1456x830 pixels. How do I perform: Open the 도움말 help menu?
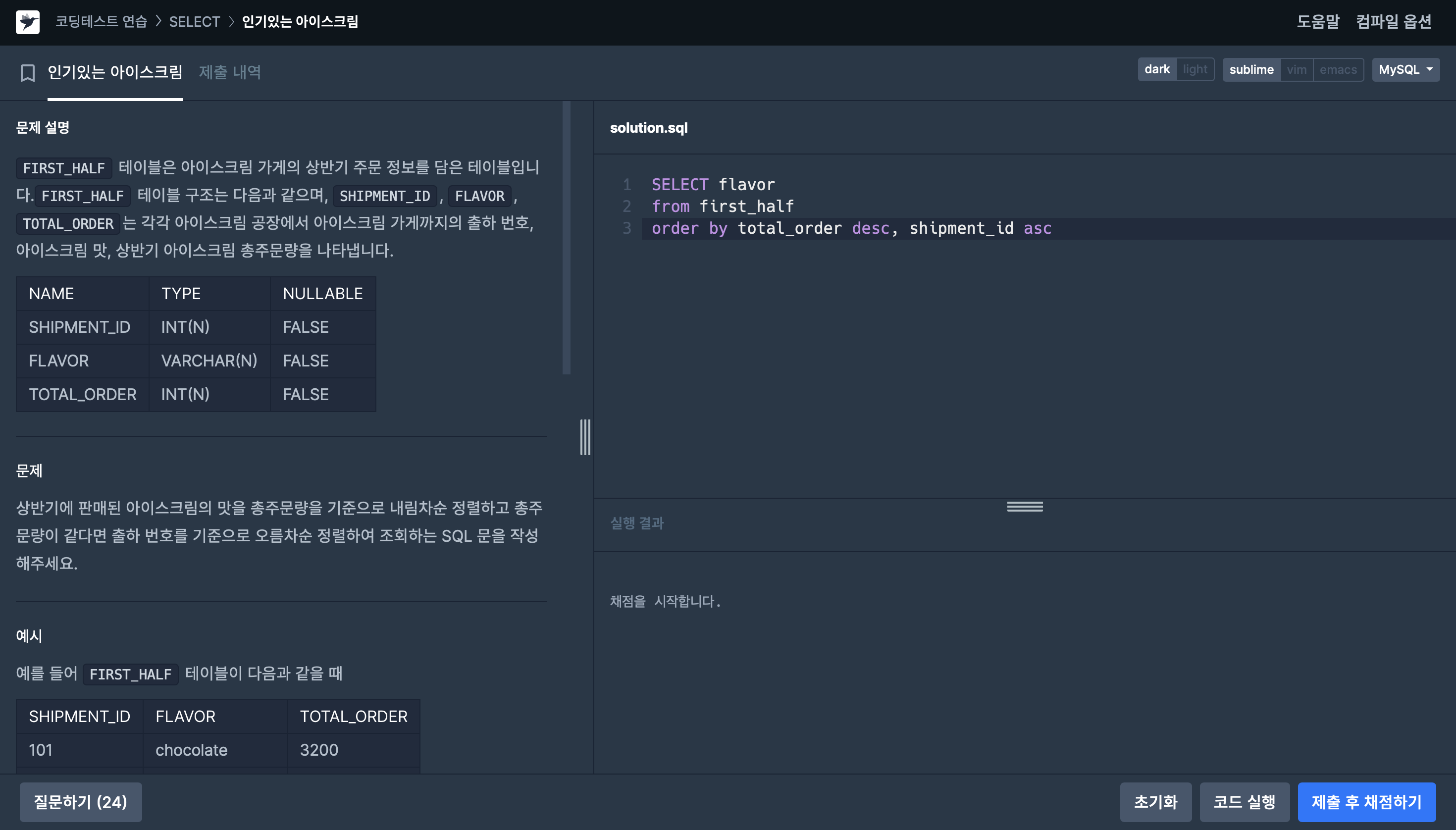[1317, 22]
